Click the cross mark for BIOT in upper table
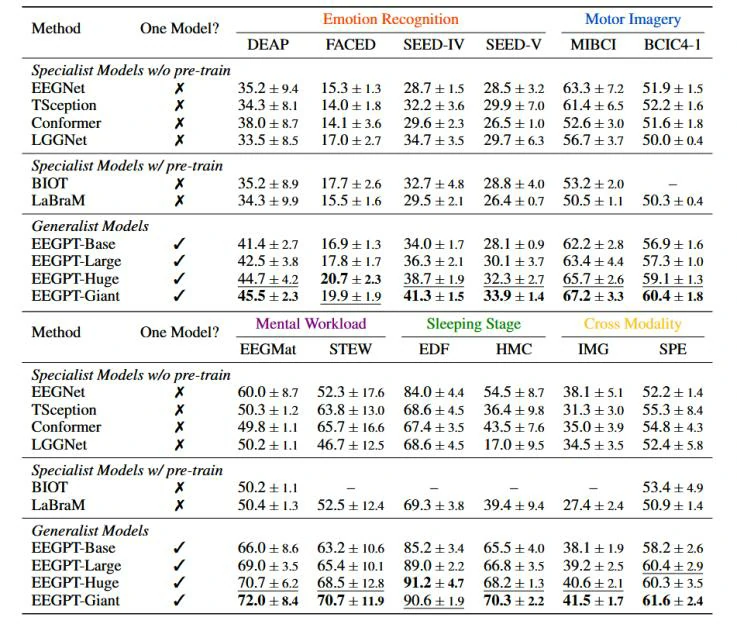This screenshot has width=737, height=631. point(179,183)
